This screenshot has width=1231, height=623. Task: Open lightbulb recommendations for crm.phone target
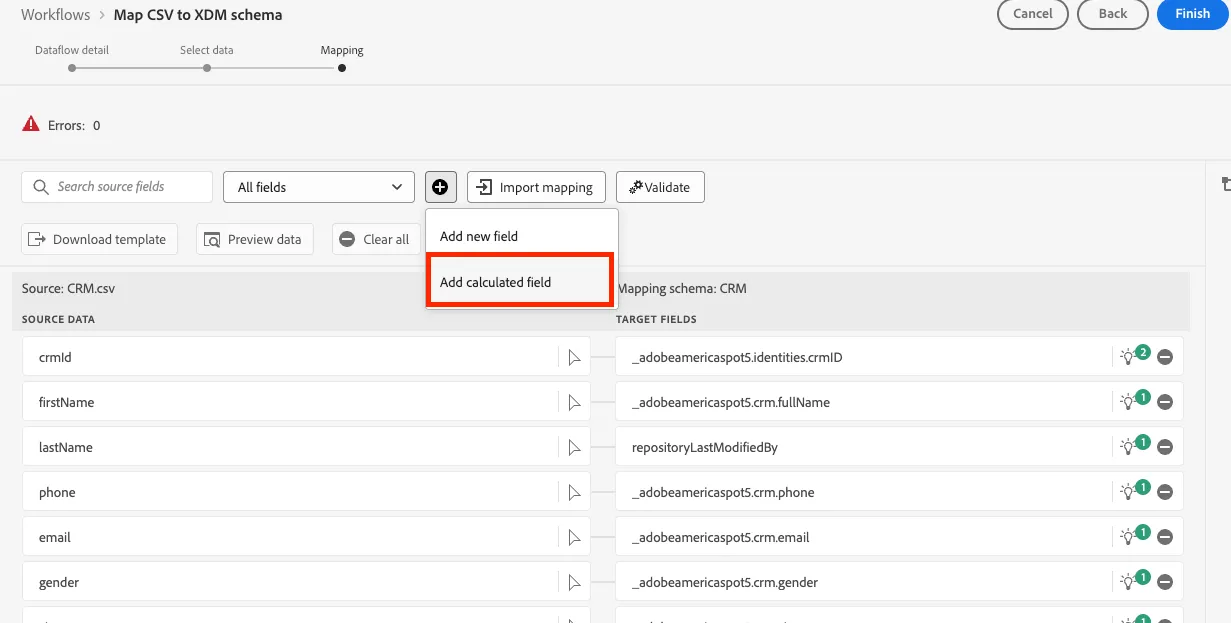coord(1133,491)
